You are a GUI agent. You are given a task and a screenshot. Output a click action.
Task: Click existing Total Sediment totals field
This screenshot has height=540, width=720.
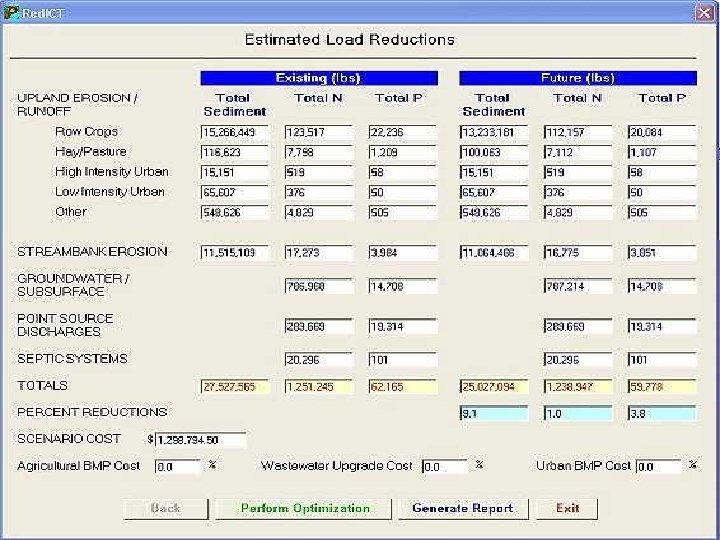click(x=234, y=386)
